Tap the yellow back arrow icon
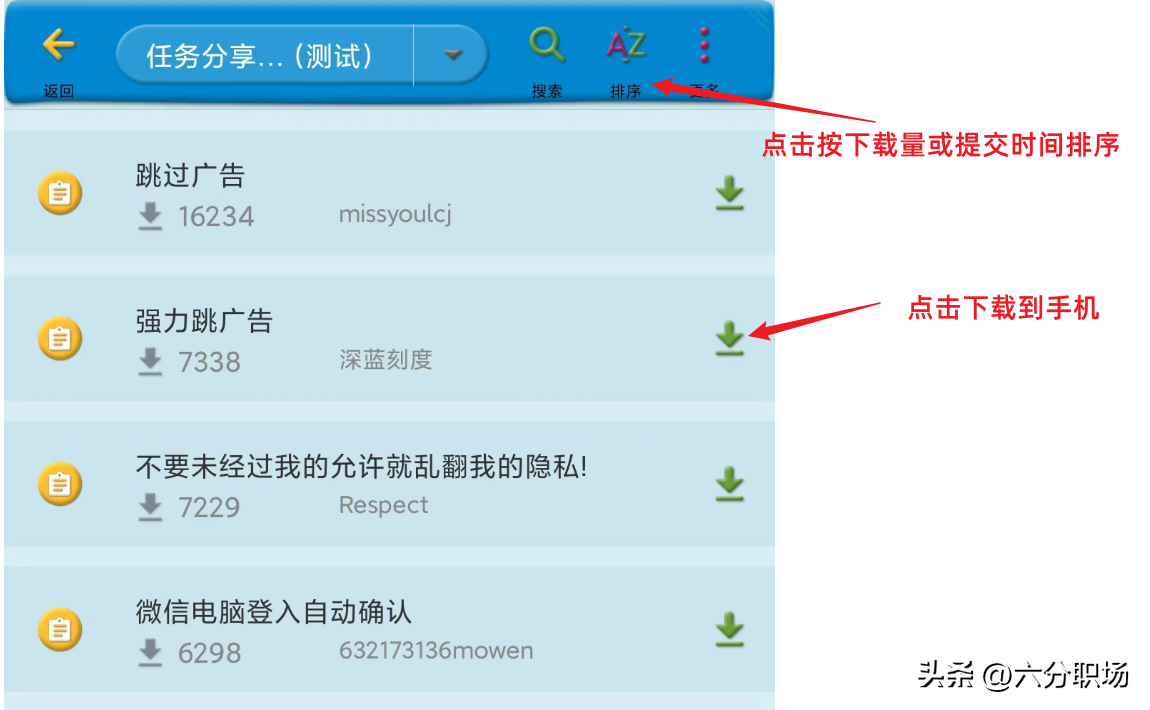The image size is (1150, 710). click(x=59, y=45)
